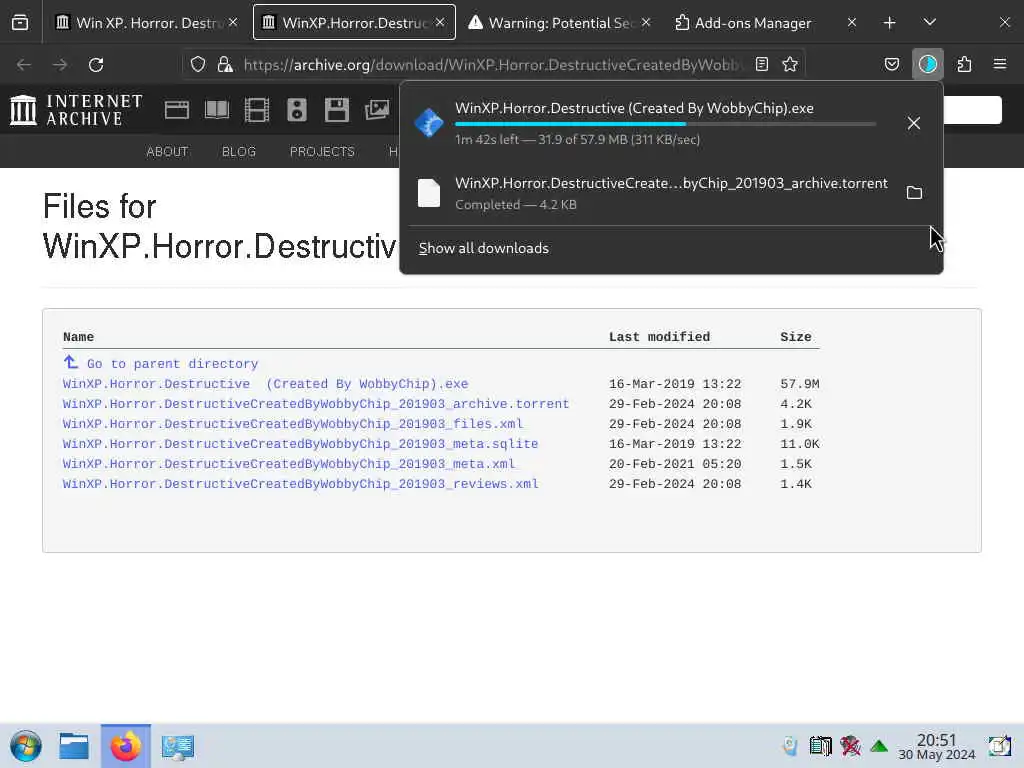Click Show all downloads

point(484,248)
